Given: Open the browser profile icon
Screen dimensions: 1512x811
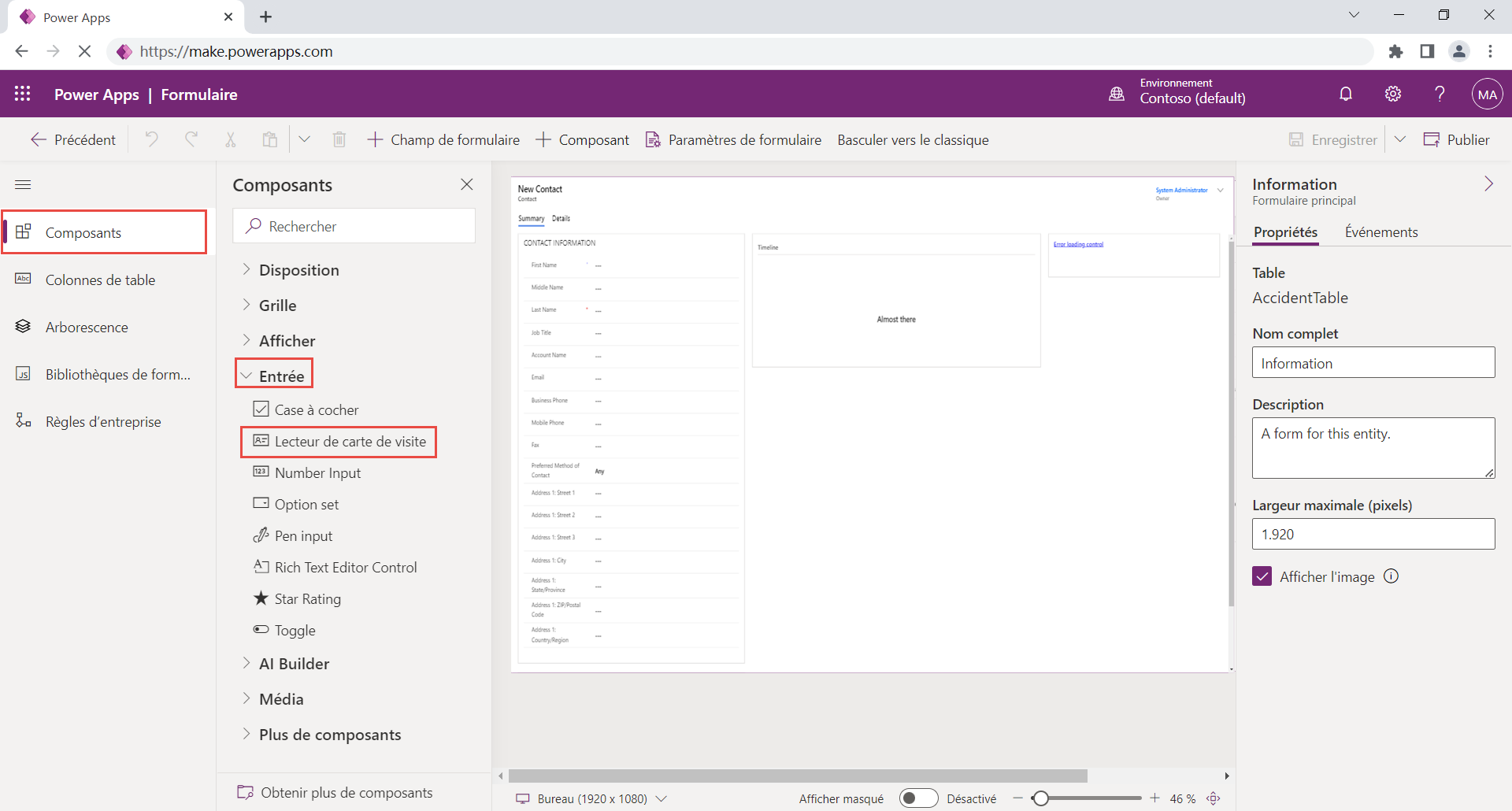Looking at the screenshot, I should point(1459,51).
